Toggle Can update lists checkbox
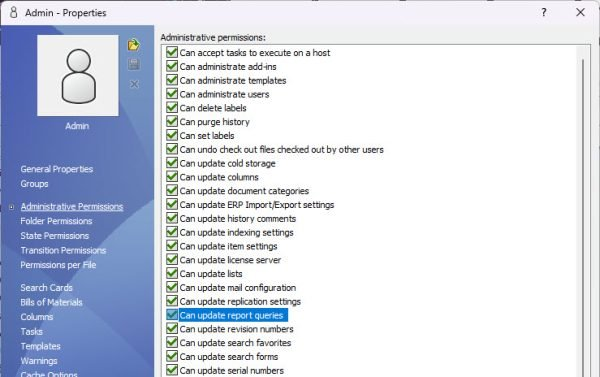 pyautogui.click(x=172, y=273)
